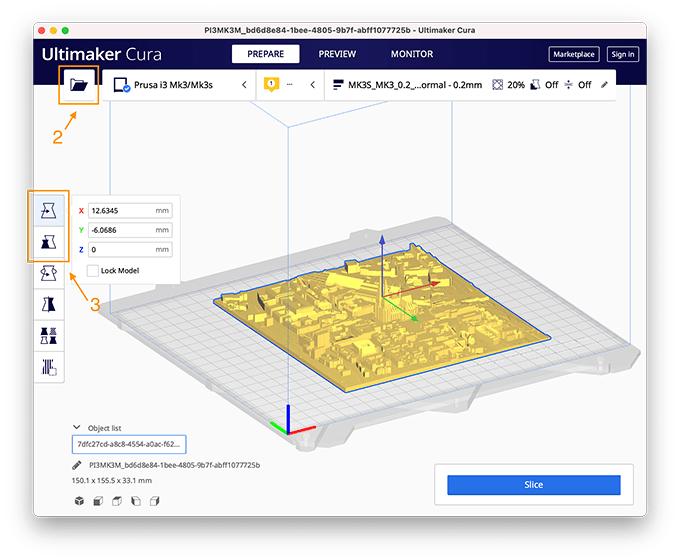Viewport: 680px width, 560px height.
Task: Select the Move tool
Action: pyautogui.click(x=49, y=211)
